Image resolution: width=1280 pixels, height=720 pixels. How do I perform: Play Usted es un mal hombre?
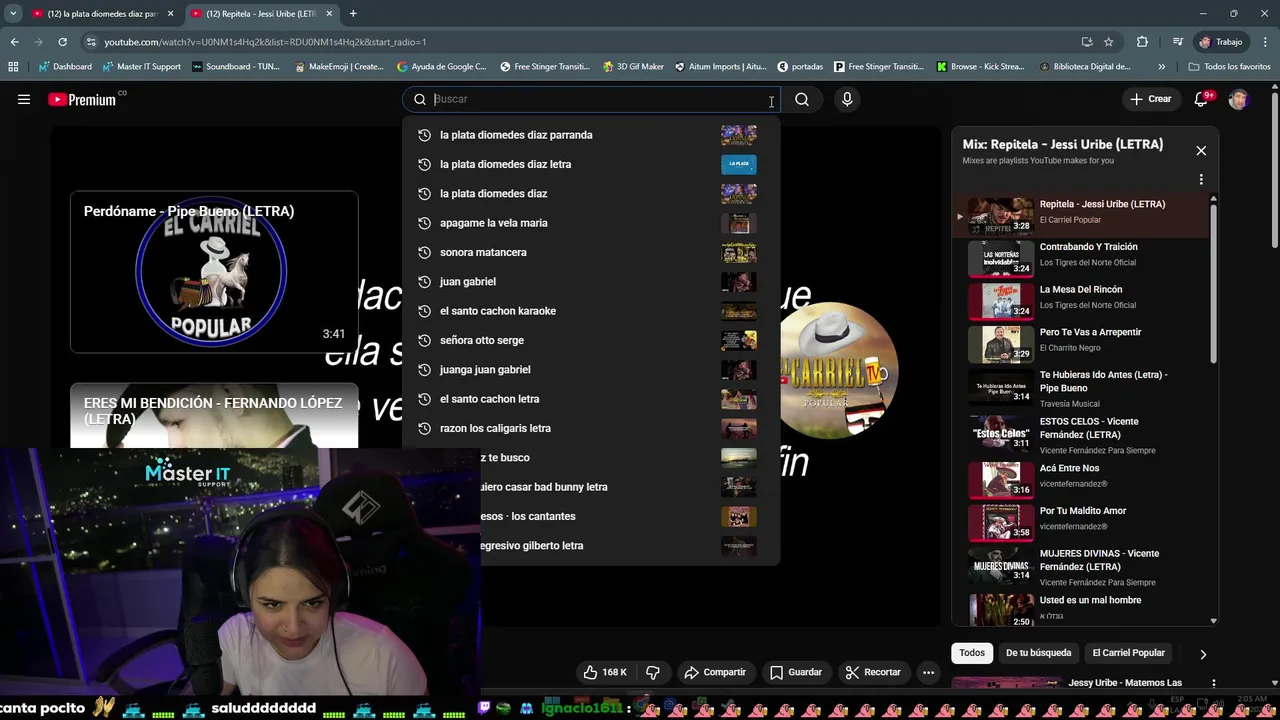[1080, 609]
